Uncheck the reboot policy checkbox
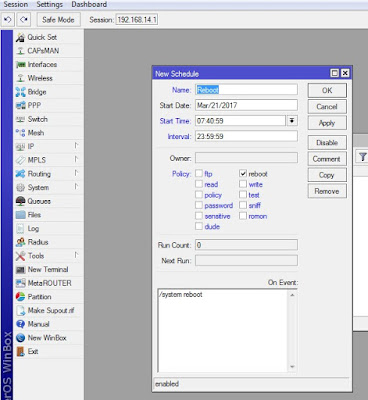The width and height of the screenshot is (368, 400). click(x=243, y=174)
